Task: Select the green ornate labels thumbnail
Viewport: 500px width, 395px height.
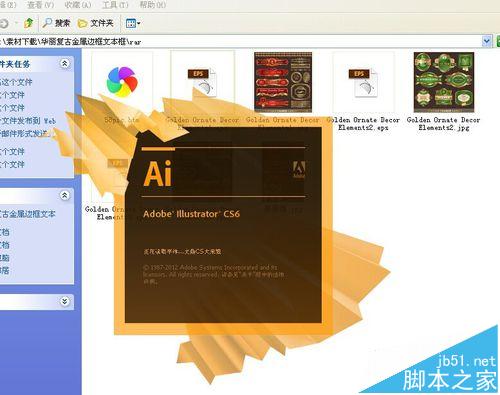Action: [x=444, y=82]
